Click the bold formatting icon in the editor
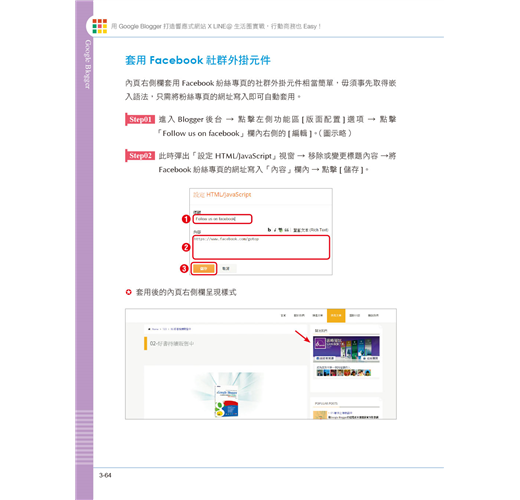This screenshot has width=520, height=500. tap(269, 230)
